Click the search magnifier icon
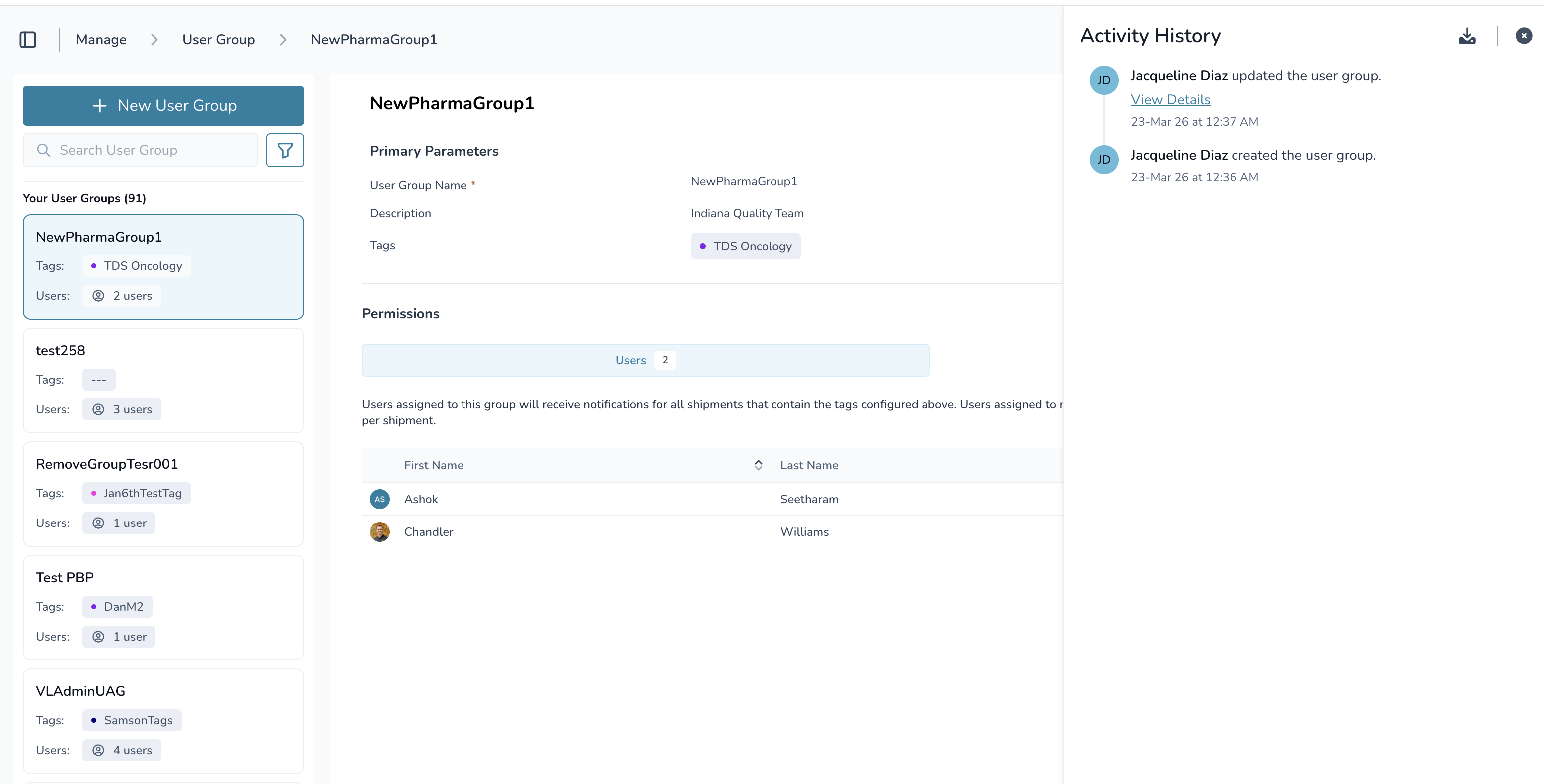 pos(44,150)
